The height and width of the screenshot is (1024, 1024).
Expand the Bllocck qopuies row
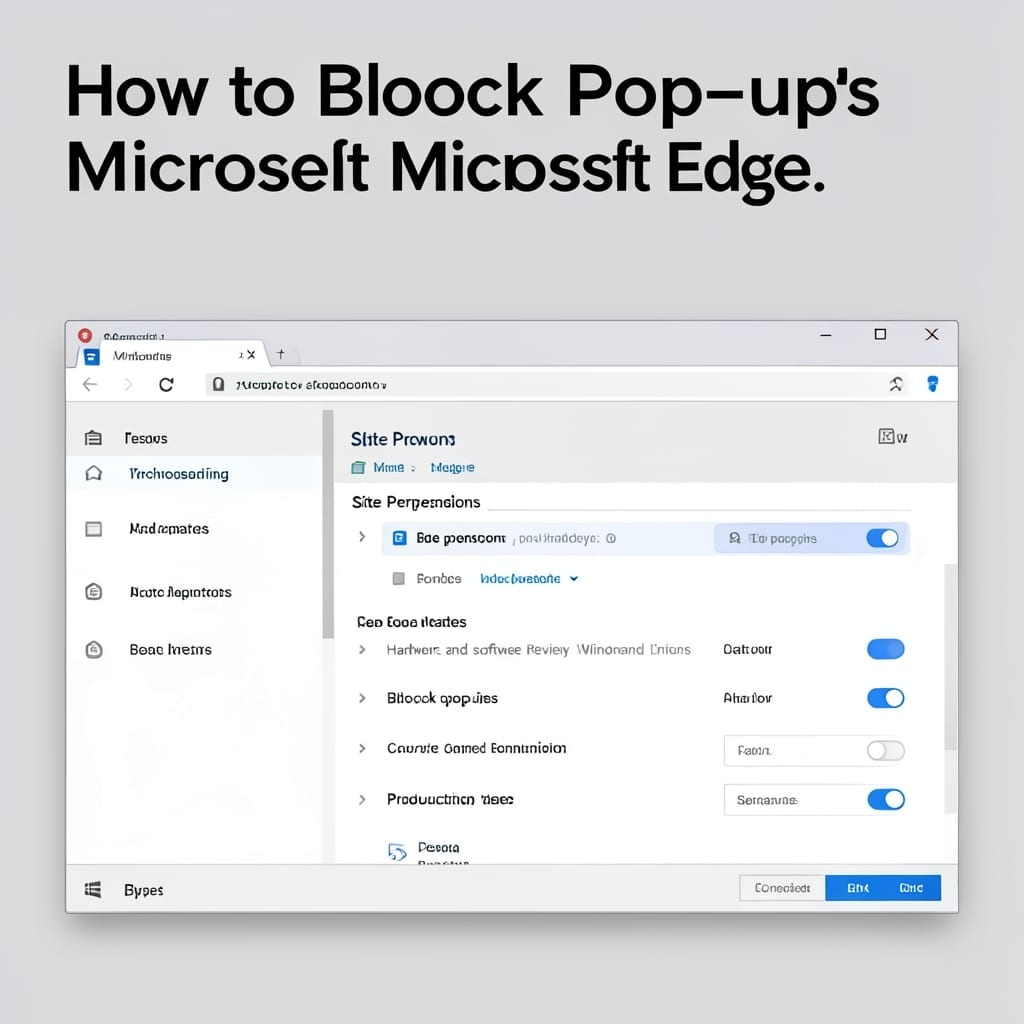tap(362, 698)
